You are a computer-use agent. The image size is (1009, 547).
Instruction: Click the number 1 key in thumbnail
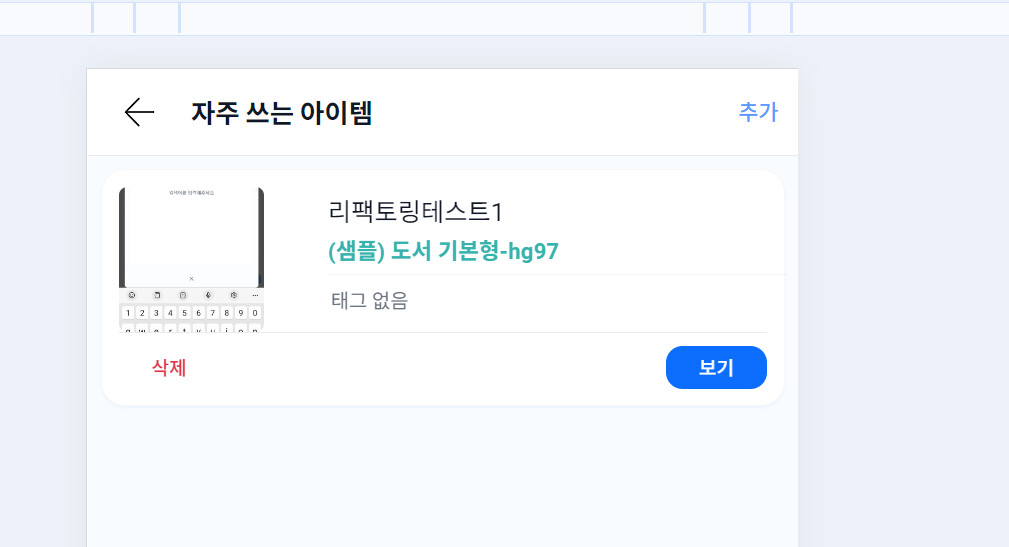[128, 313]
